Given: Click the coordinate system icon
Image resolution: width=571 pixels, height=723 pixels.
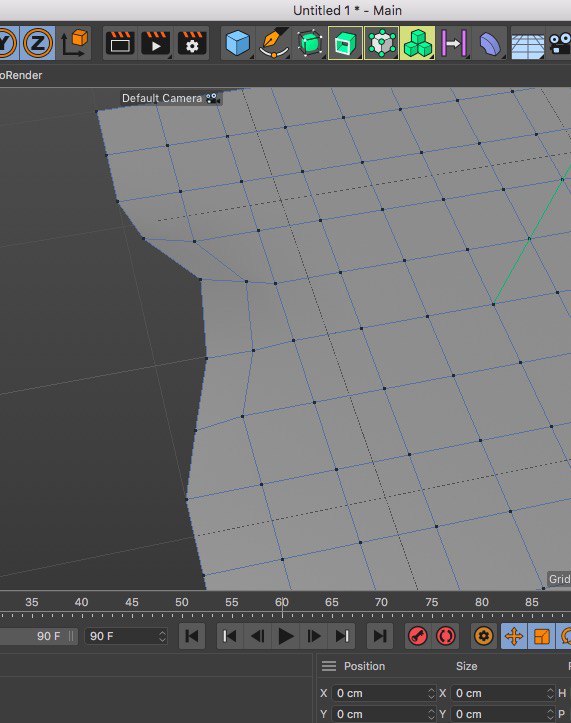Looking at the screenshot, I should tap(74, 43).
